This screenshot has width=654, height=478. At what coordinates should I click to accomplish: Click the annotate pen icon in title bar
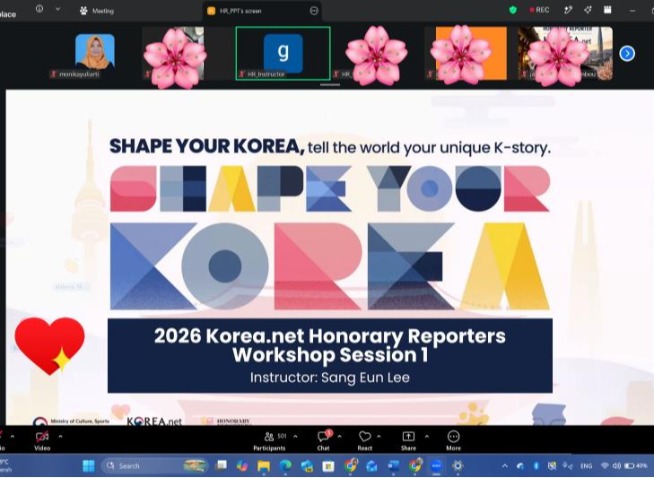click(x=568, y=10)
